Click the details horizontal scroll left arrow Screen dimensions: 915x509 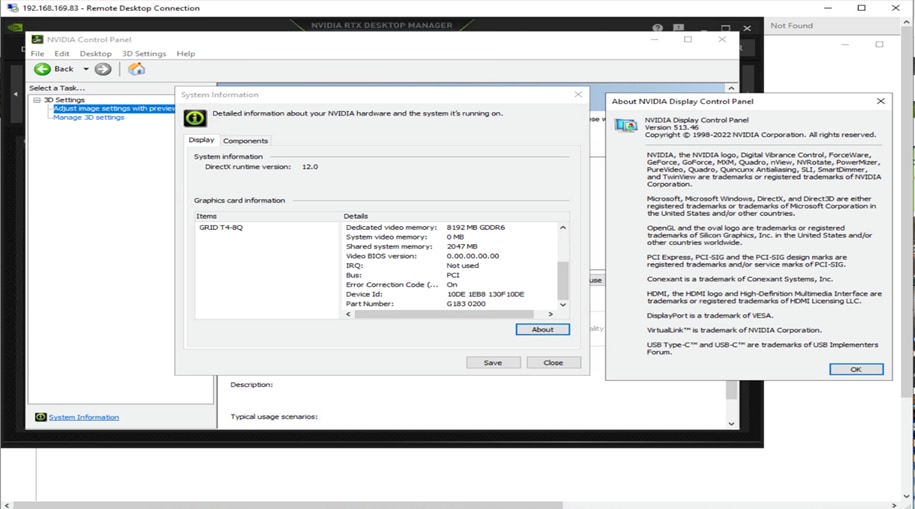(x=348, y=314)
